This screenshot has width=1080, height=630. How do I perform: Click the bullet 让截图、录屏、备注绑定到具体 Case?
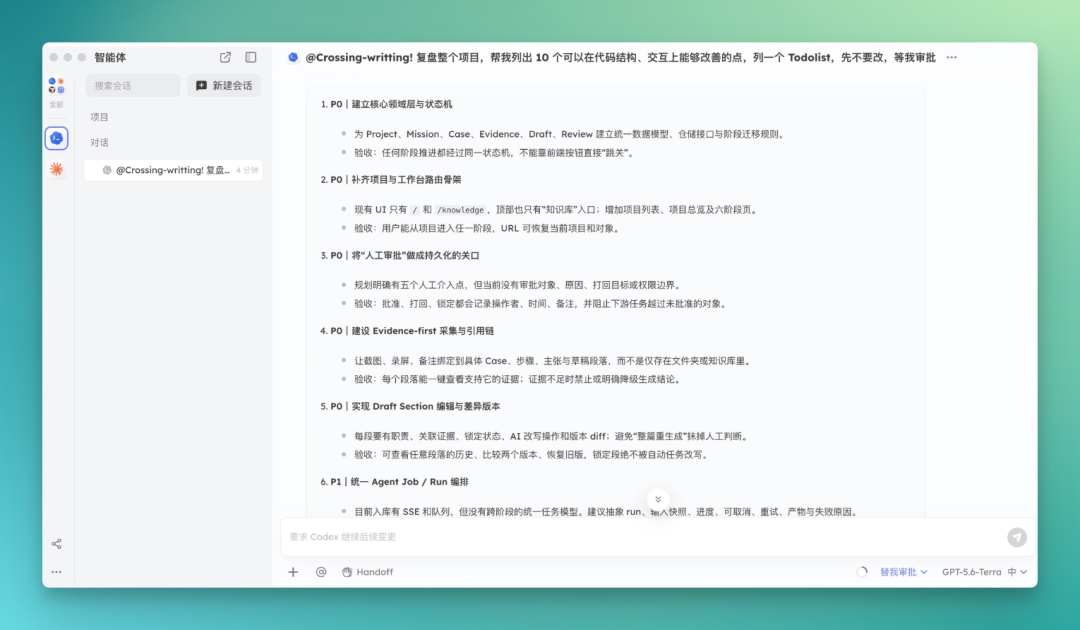click(553, 361)
